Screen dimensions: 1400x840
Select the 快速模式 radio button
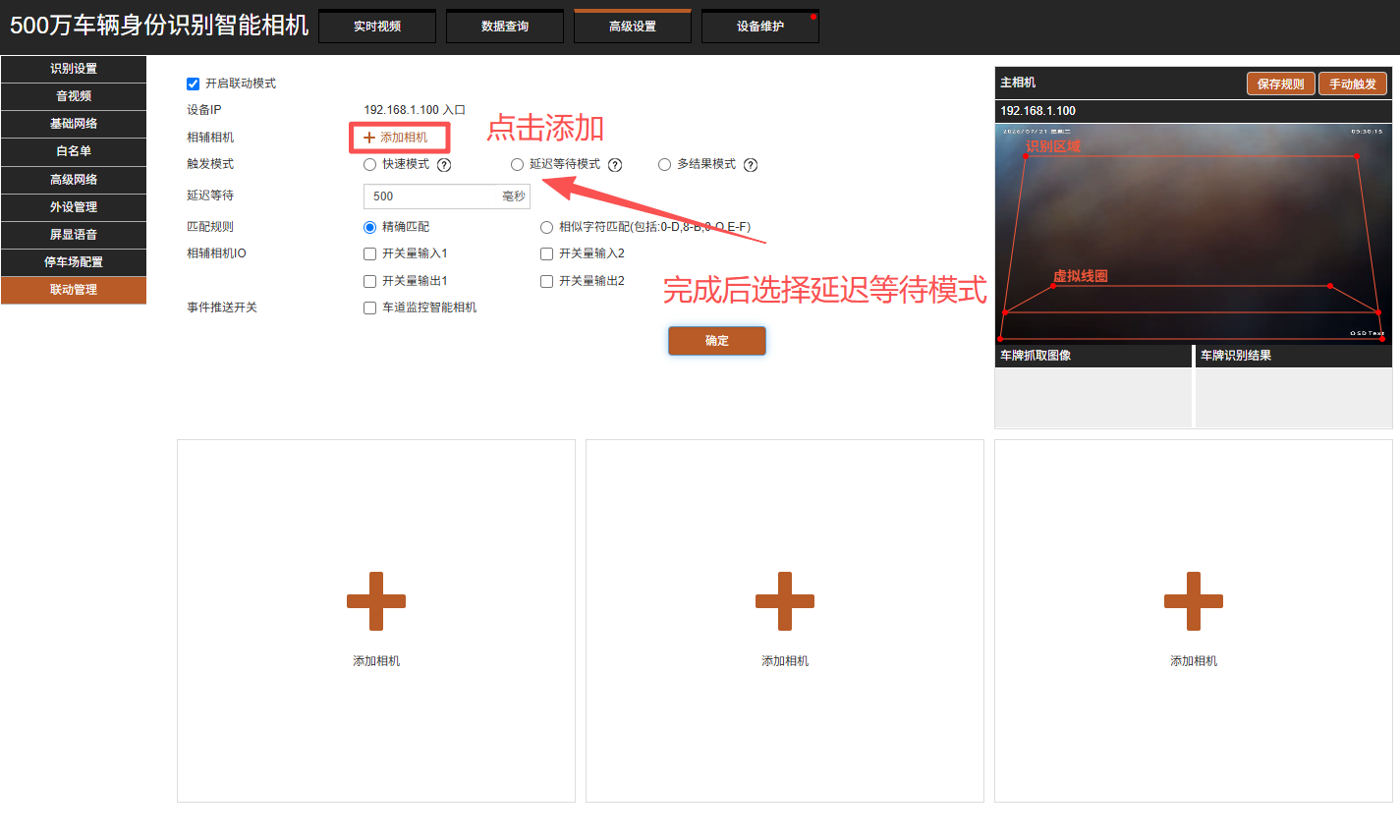pyautogui.click(x=369, y=164)
